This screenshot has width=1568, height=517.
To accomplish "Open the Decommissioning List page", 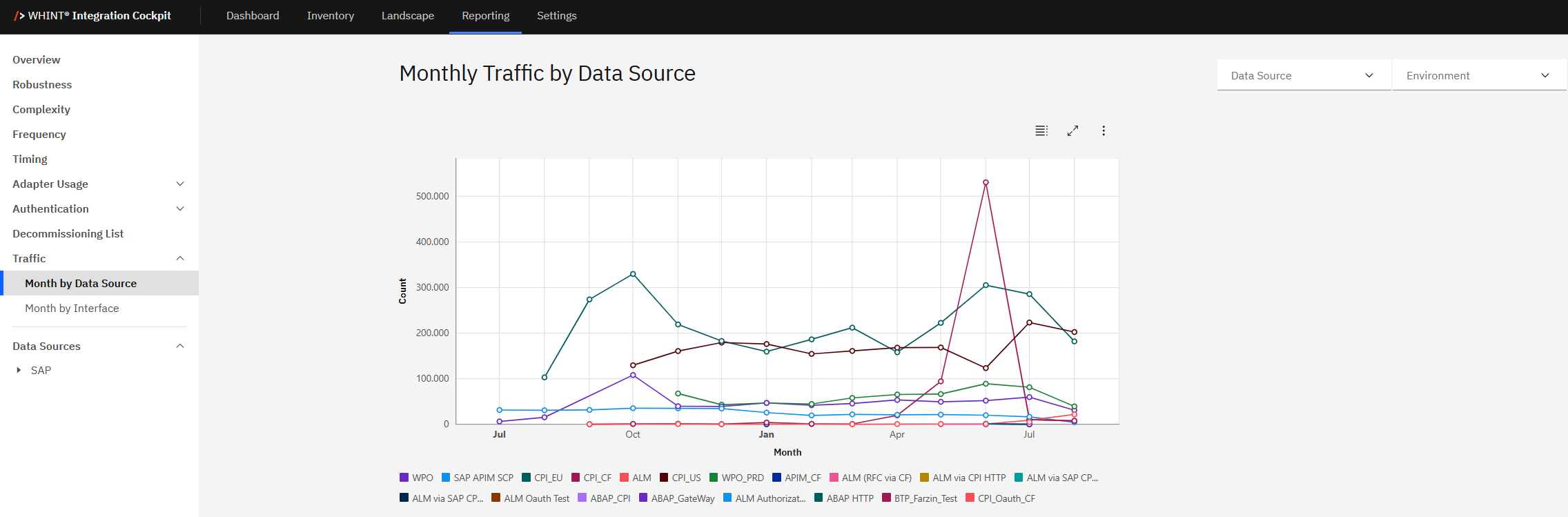I will click(68, 234).
